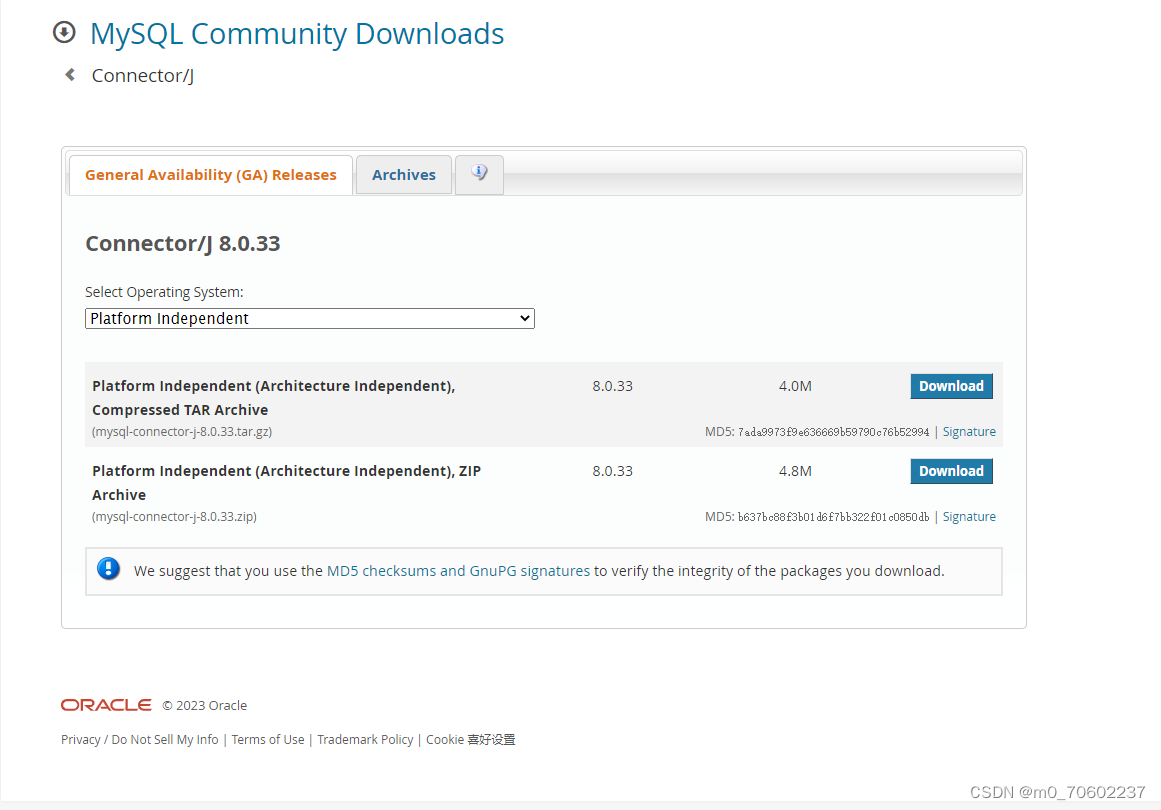Image resolution: width=1161 pixels, height=810 pixels.
Task: Click filename (mysql-connector-j-8.0.33.zip)
Action: pos(174,517)
